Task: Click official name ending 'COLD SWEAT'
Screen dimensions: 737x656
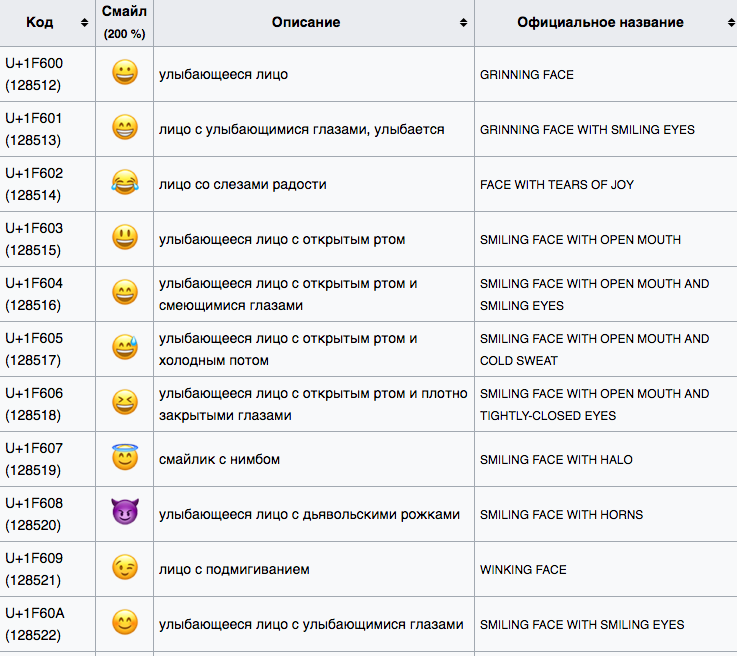Action: coord(595,350)
